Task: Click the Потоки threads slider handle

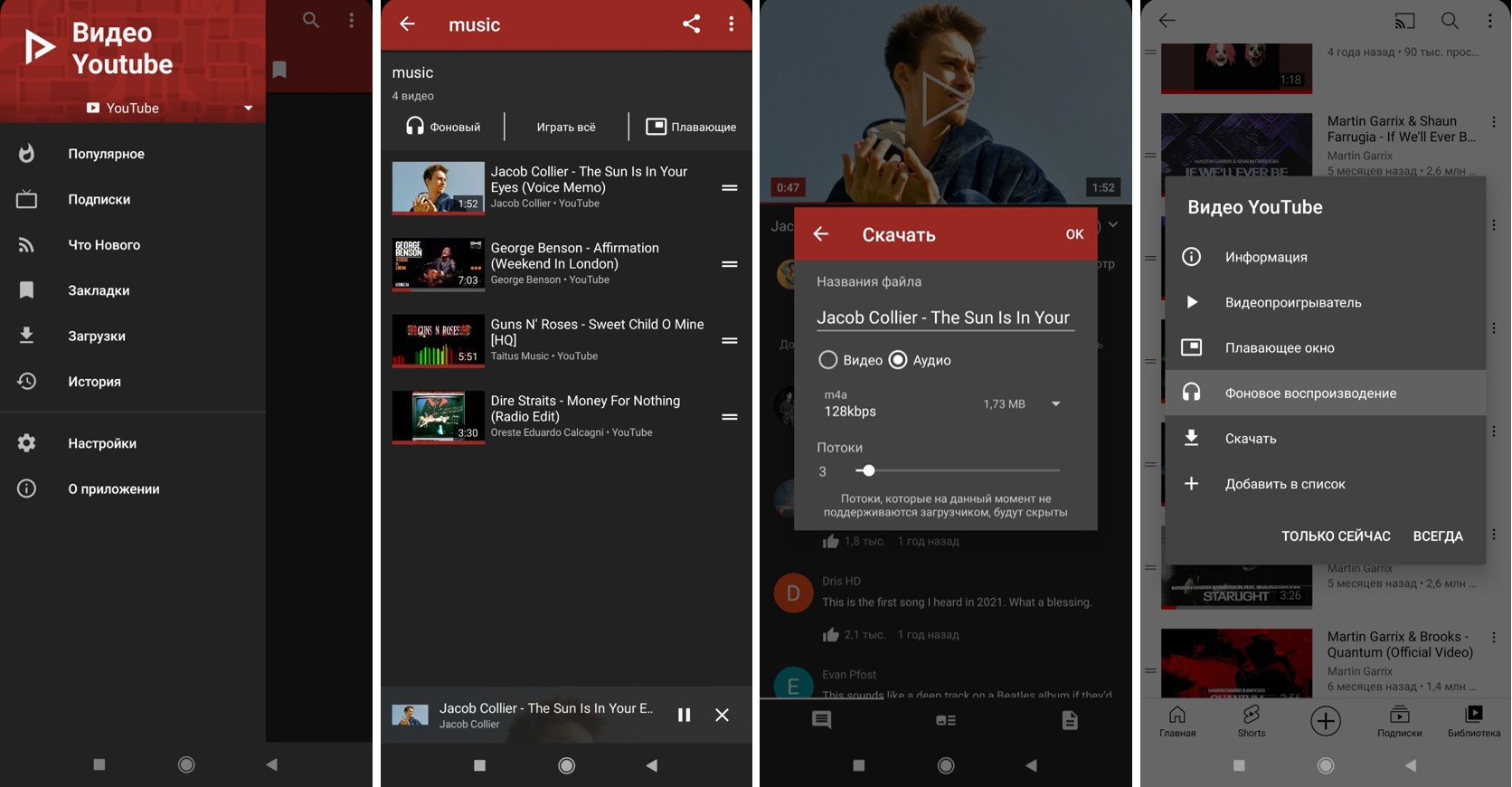Action: pyautogui.click(x=868, y=470)
